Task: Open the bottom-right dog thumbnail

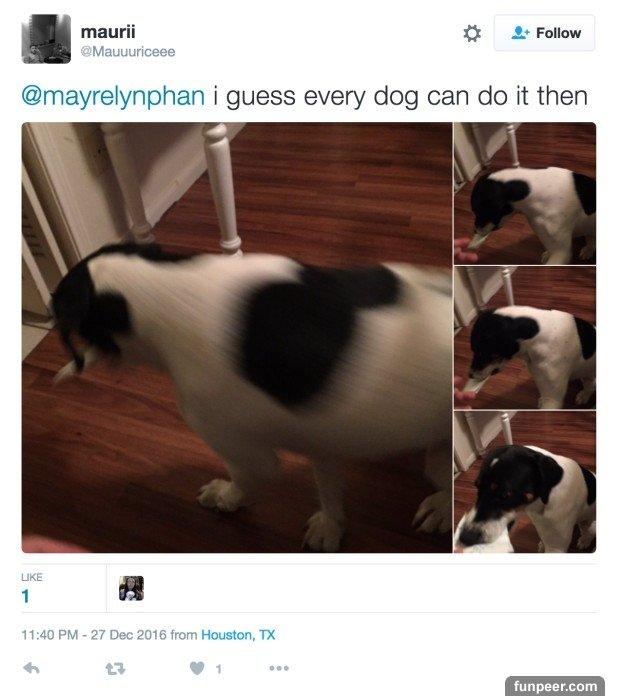Action: click(x=525, y=482)
